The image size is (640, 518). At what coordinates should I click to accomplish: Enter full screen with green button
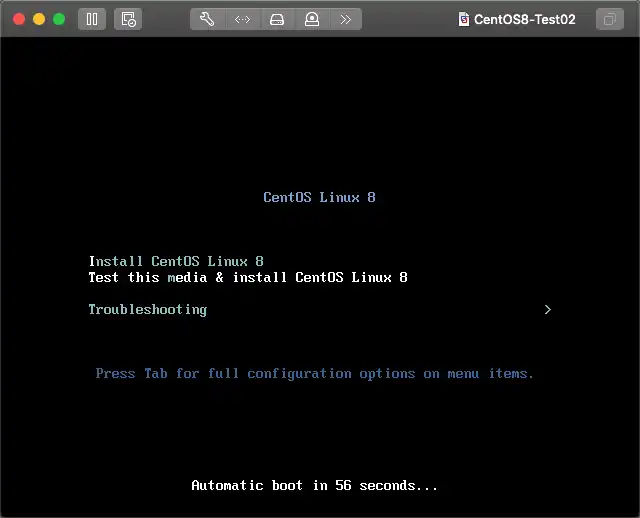(x=59, y=19)
